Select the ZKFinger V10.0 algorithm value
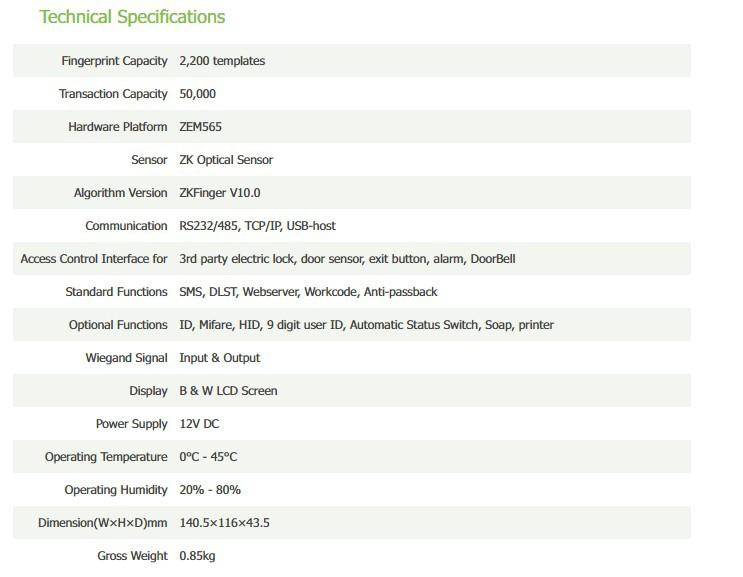 (x=219, y=193)
